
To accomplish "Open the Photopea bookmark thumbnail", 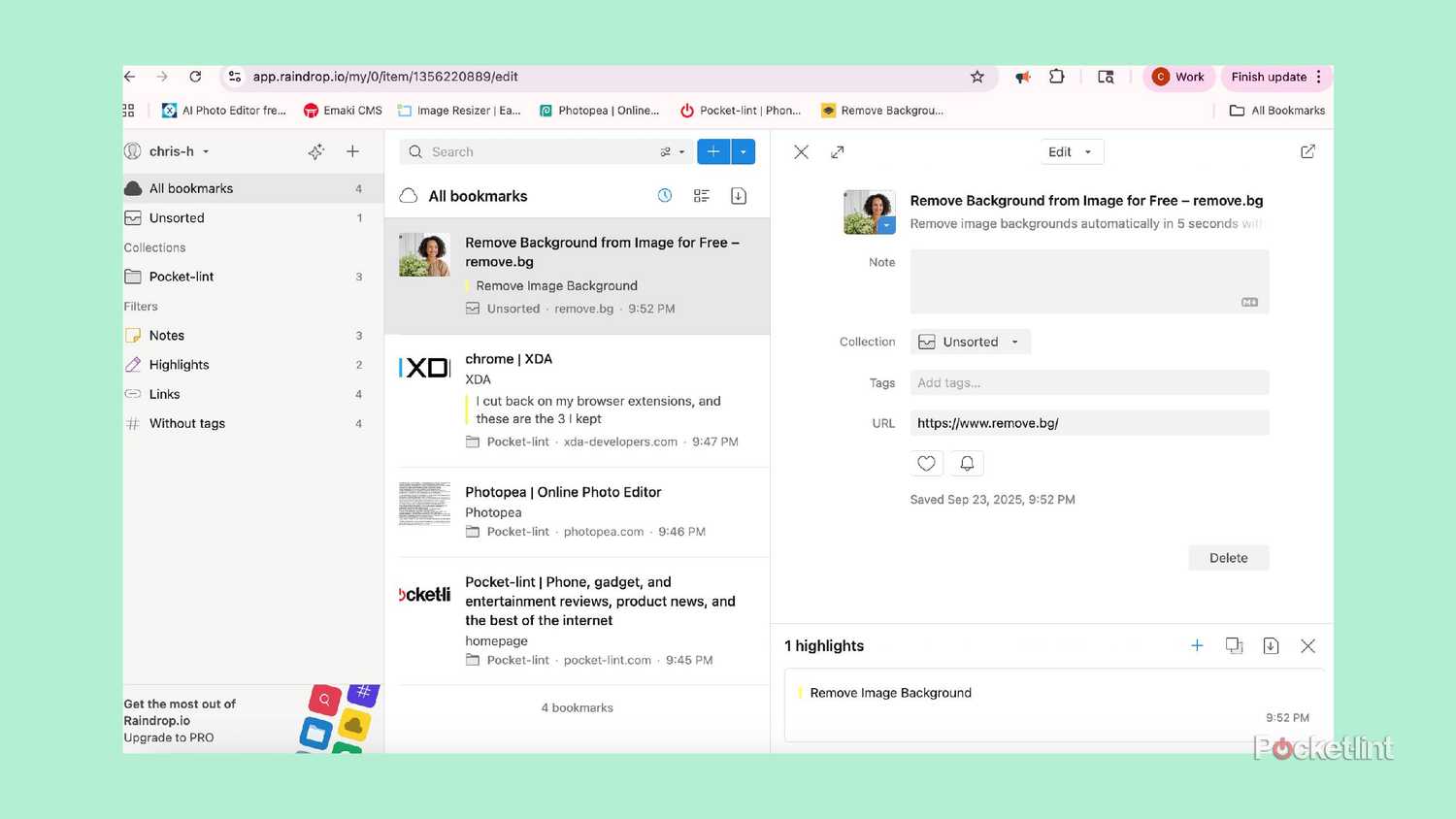I will [x=424, y=503].
